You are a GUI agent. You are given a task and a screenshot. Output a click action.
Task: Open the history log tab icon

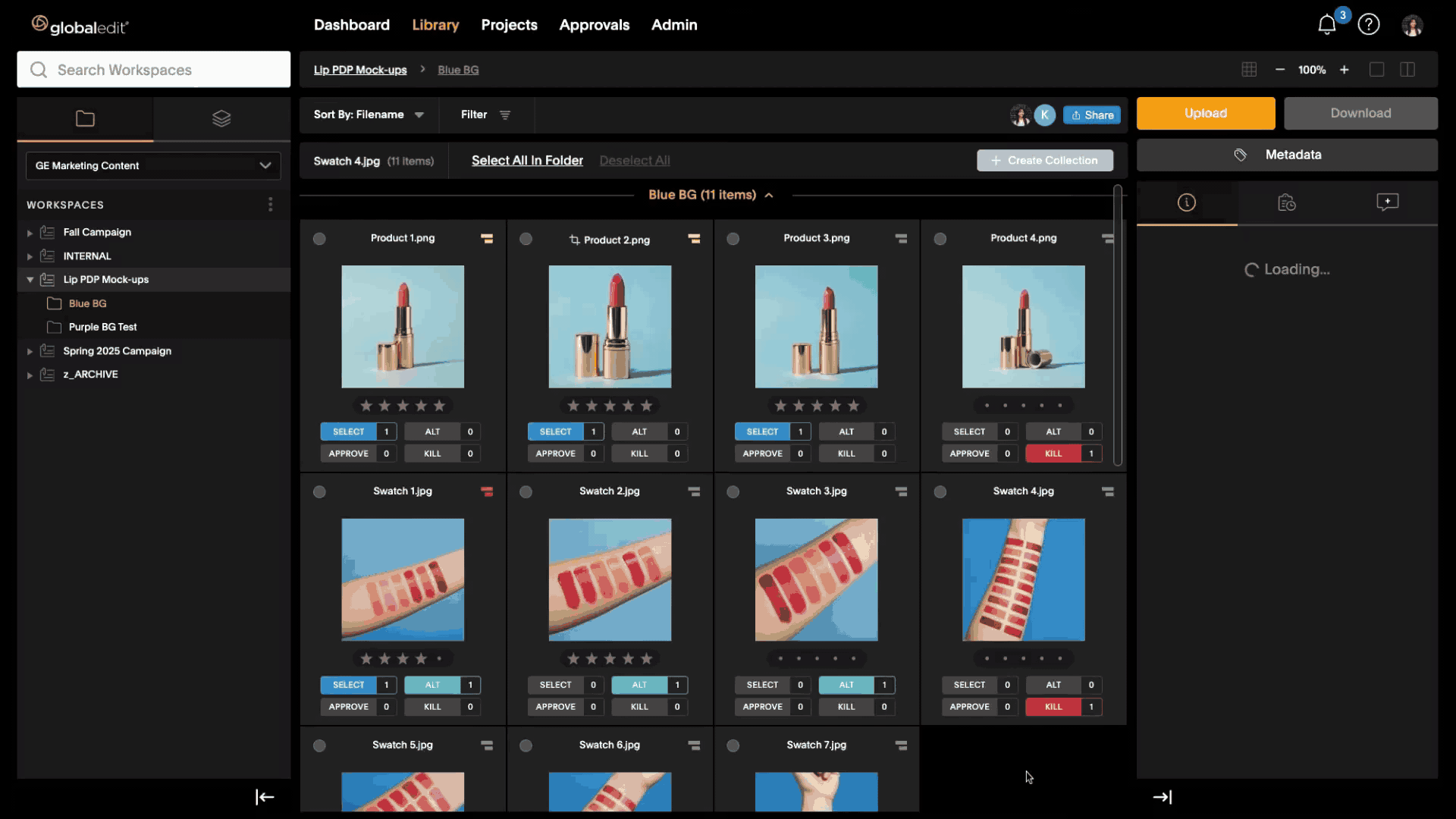1287,202
